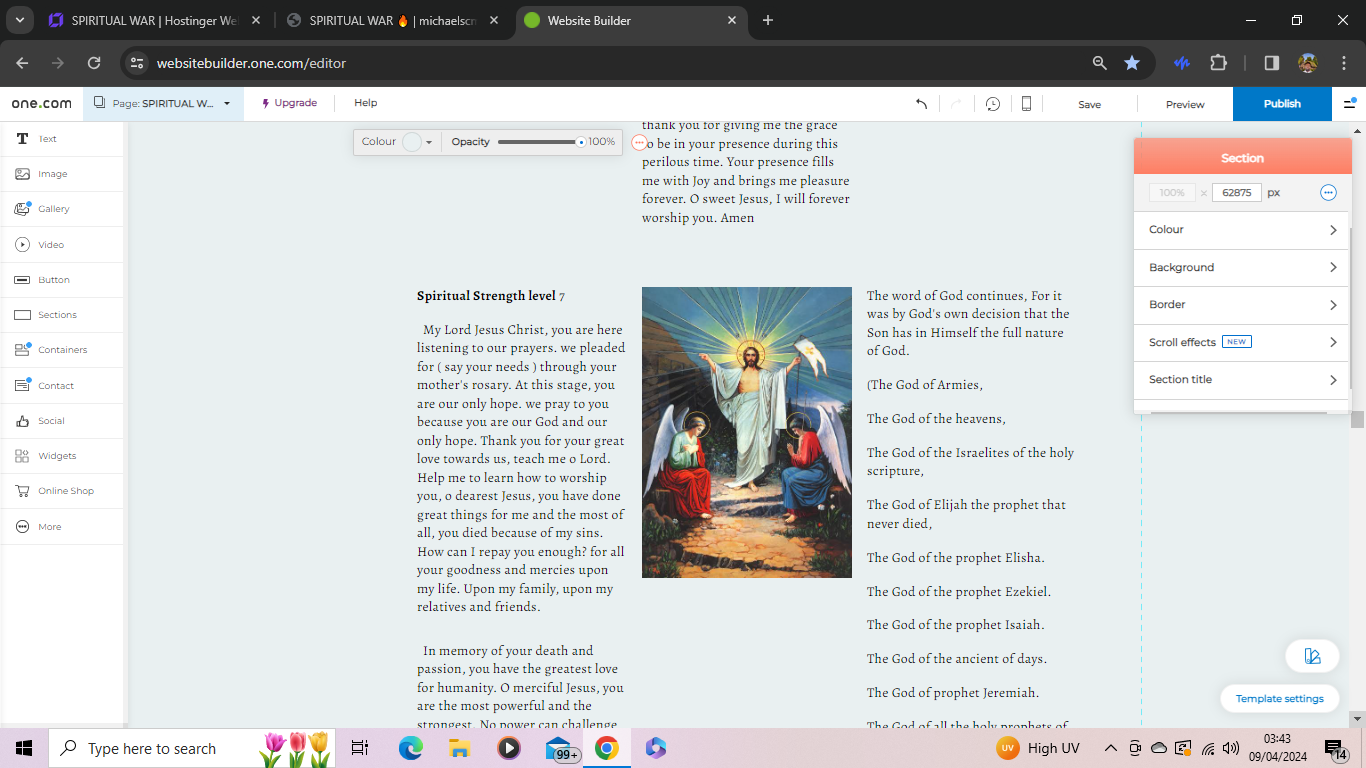Click the section height field showing 62875

coord(1237,193)
